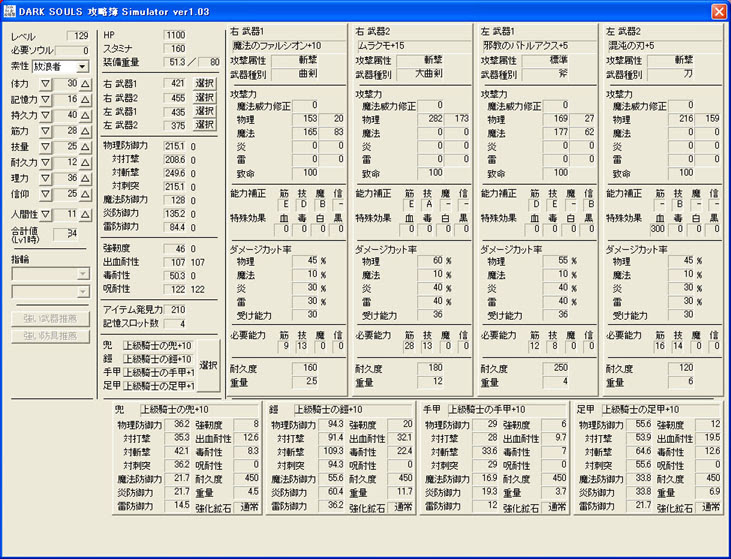Click the 記憶スロット数 value 4
731x559 pixels.
[x=175, y=324]
